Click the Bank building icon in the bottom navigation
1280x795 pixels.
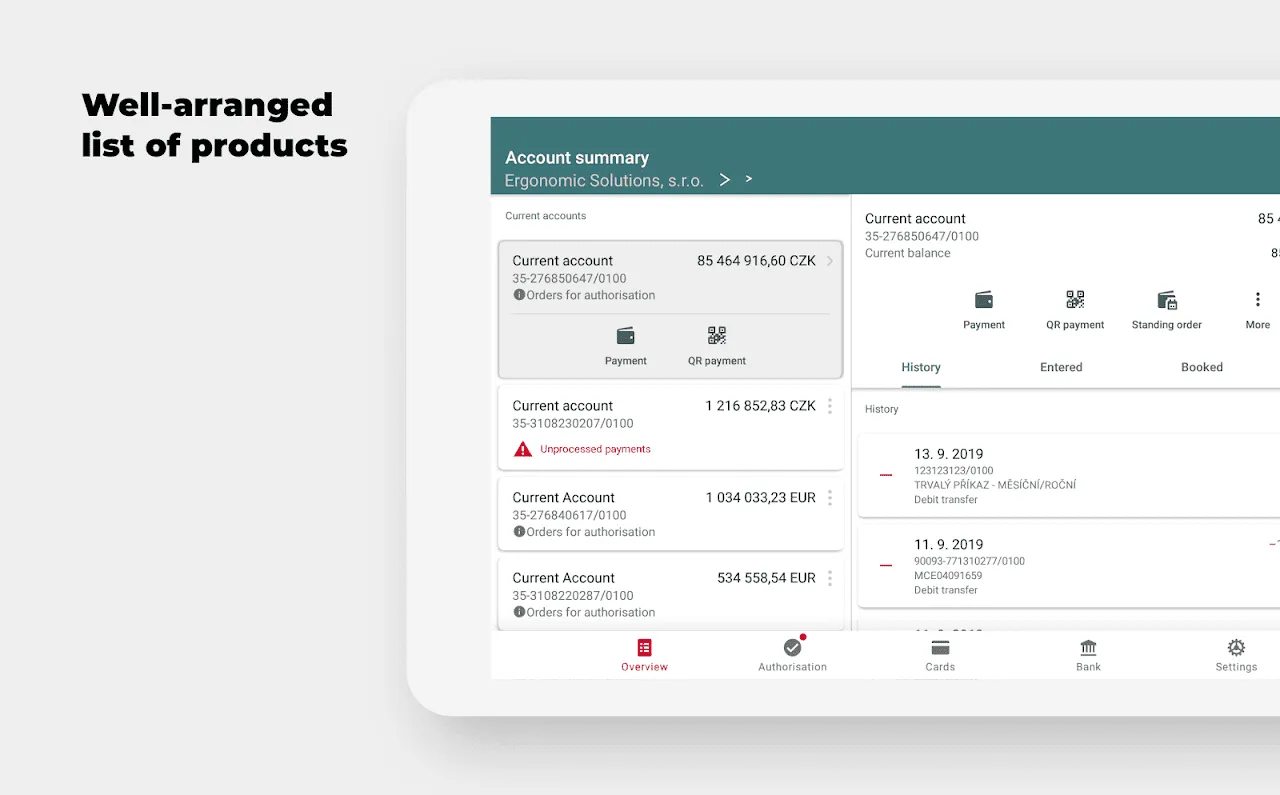(1088, 648)
